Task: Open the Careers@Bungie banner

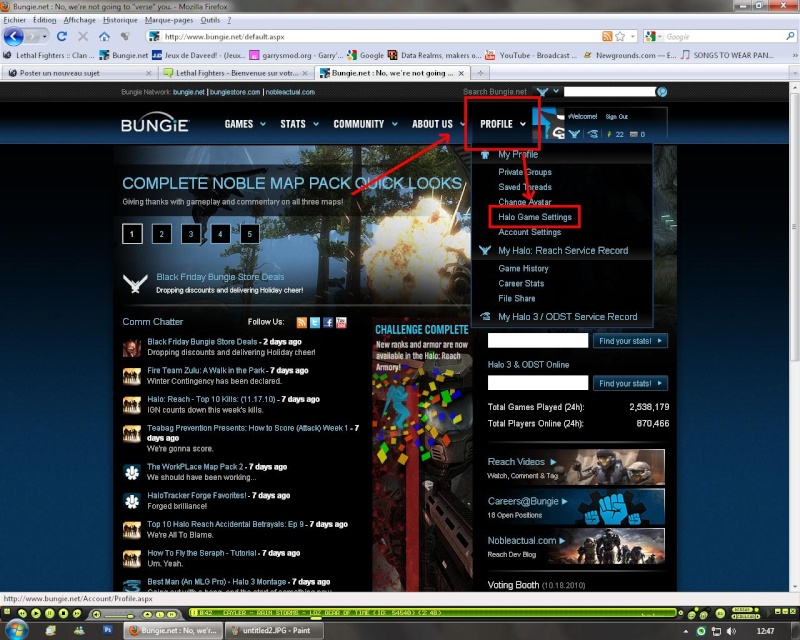Action: click(x=576, y=507)
